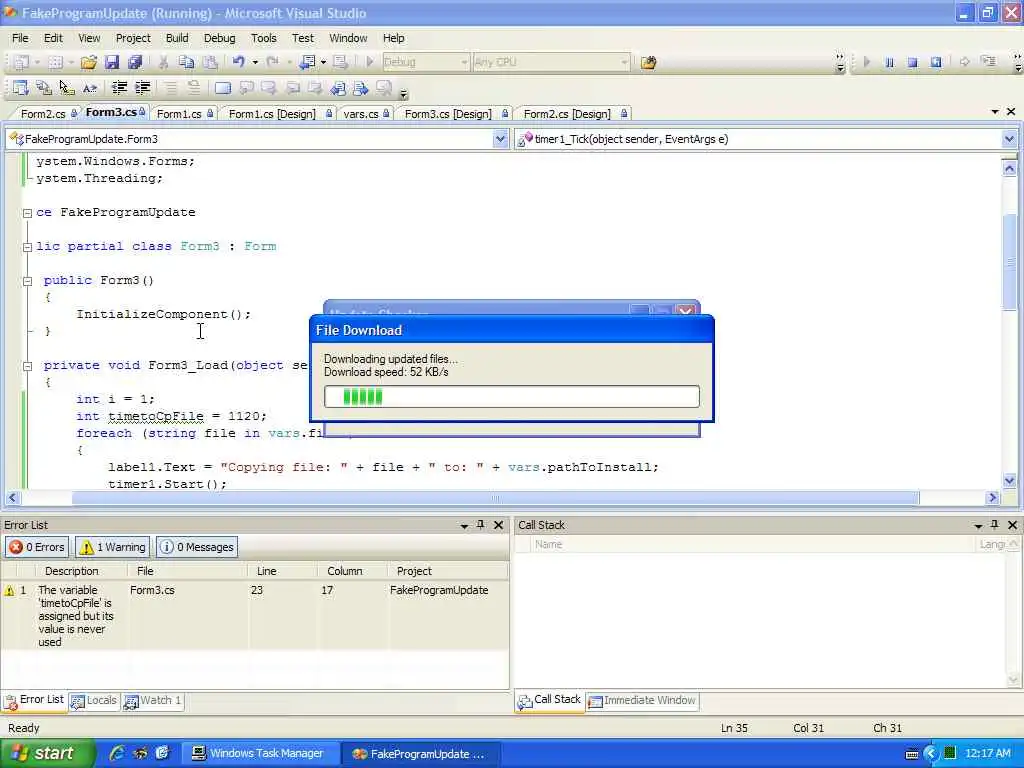Image resolution: width=1024 pixels, height=768 pixels.
Task: Click the Next Bookmark in Folder icon
Action: (x=361, y=88)
